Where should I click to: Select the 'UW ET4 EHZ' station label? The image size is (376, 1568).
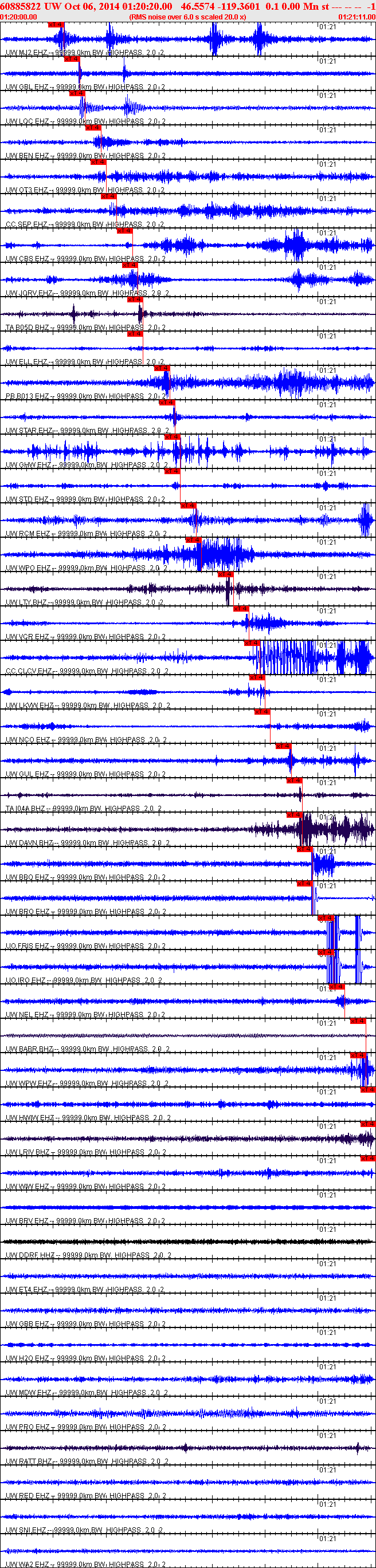[x=26, y=1291]
